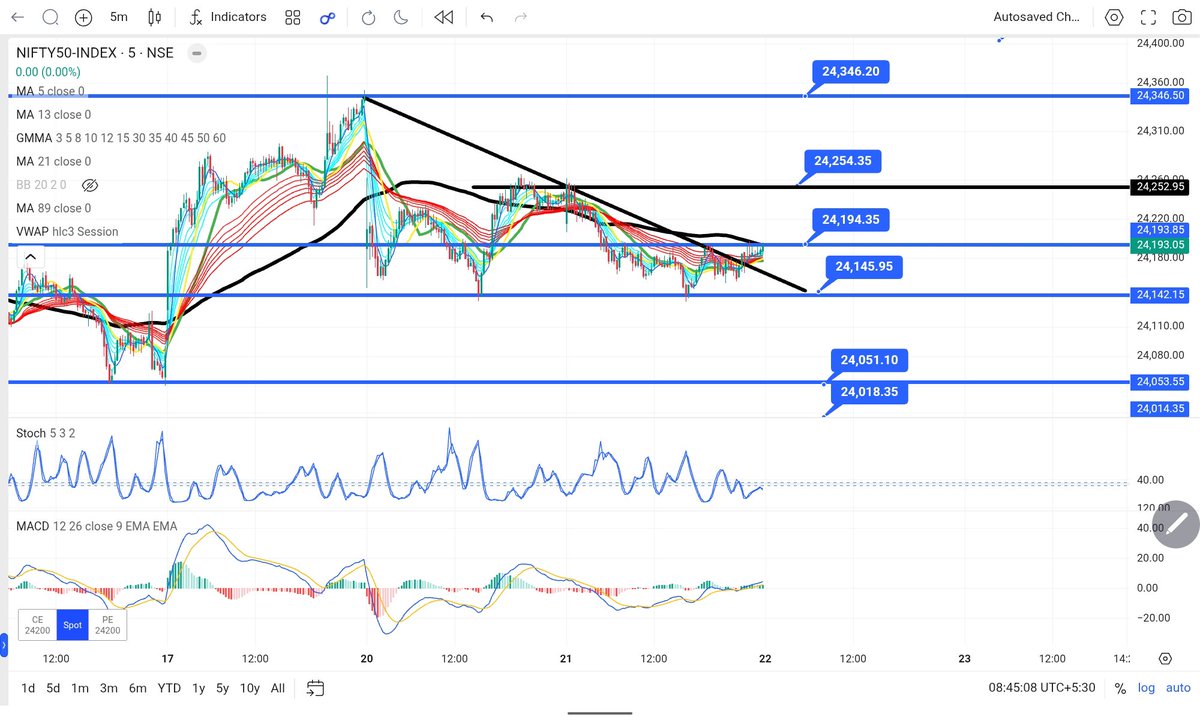Undo the last chart action

(x=487, y=17)
